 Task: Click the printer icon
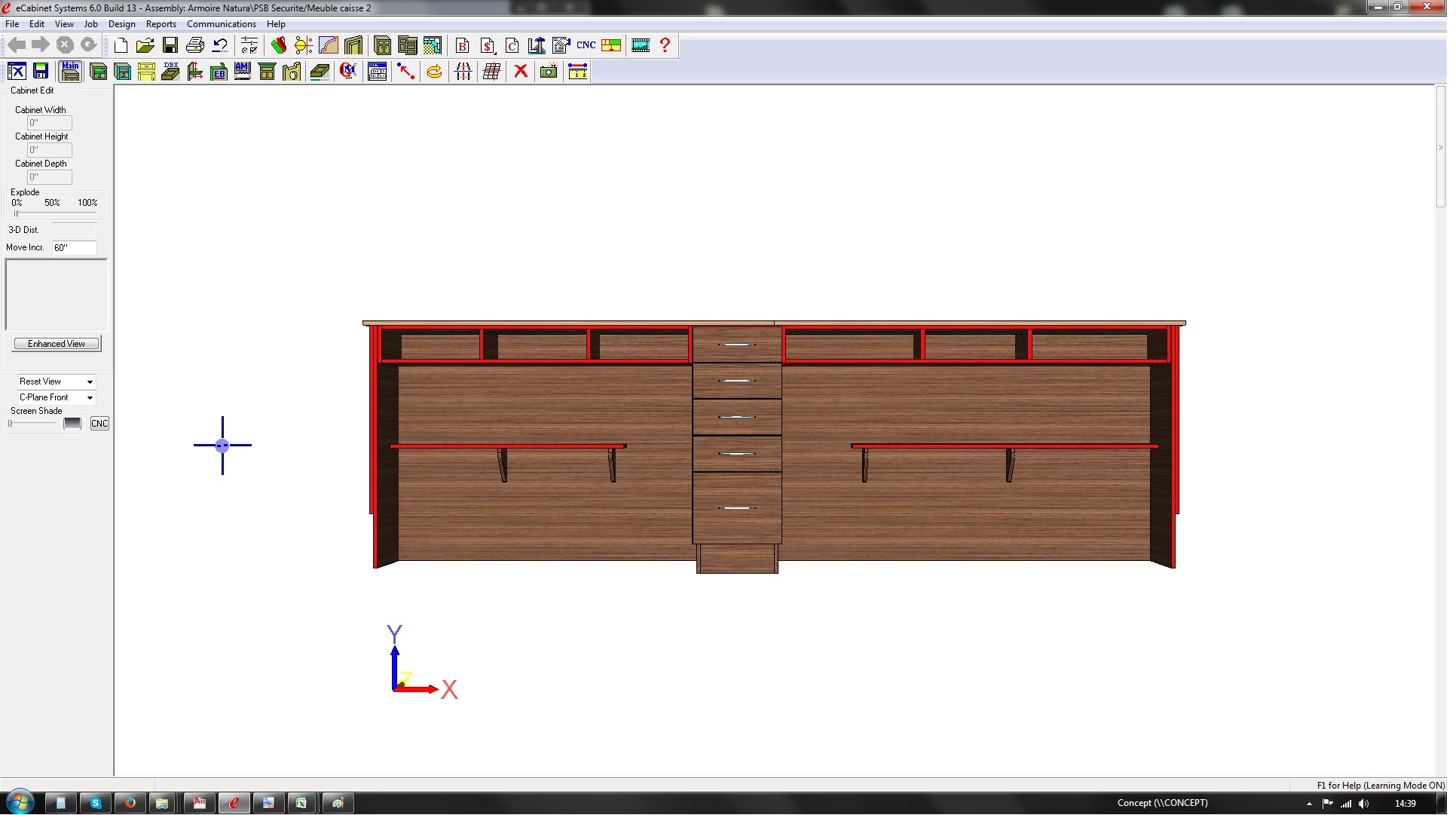[x=196, y=45]
